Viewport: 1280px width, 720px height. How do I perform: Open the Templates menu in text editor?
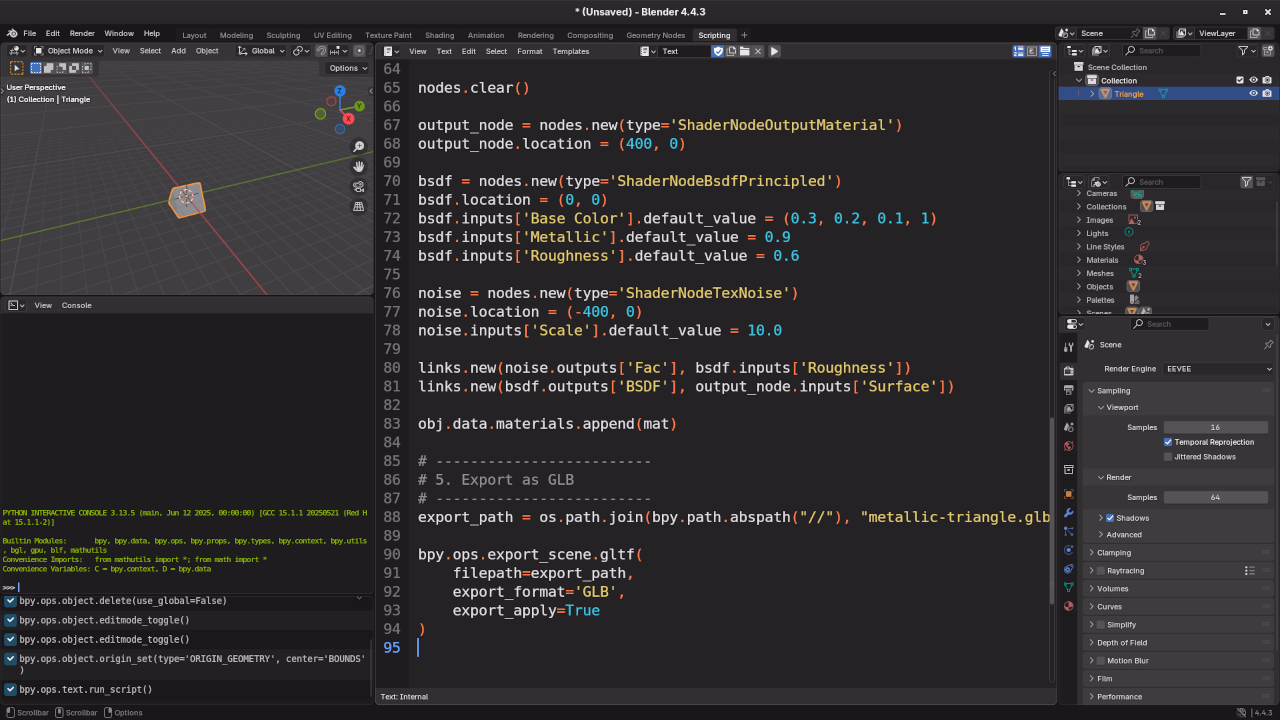(x=571, y=51)
